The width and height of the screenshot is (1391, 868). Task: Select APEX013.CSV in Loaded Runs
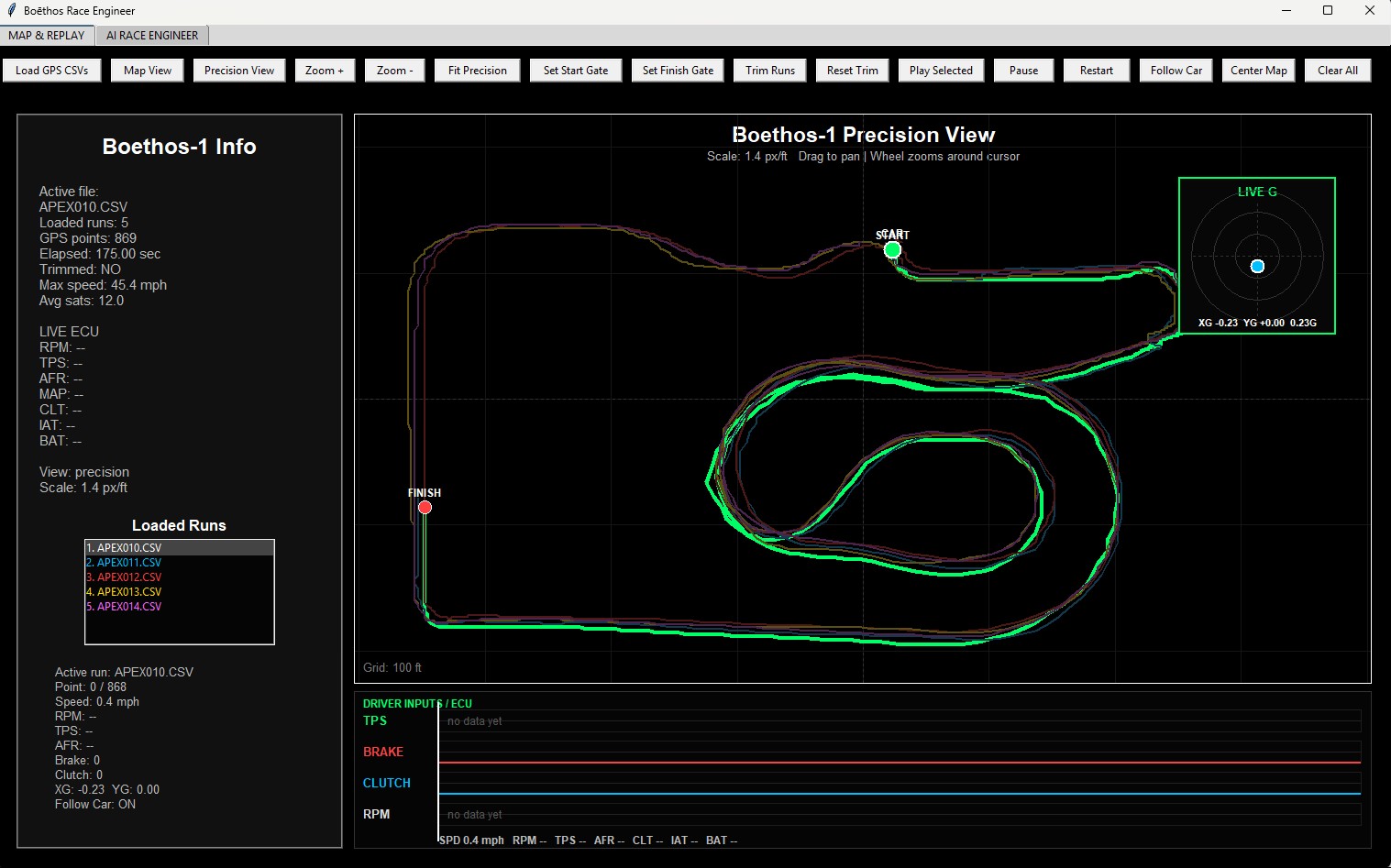point(180,592)
